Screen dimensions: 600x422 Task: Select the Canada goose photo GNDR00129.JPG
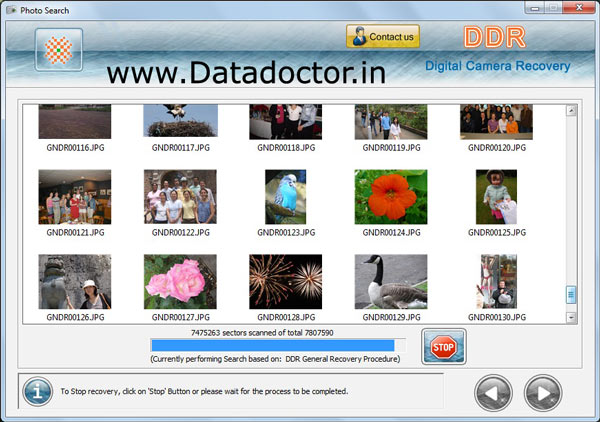point(391,282)
